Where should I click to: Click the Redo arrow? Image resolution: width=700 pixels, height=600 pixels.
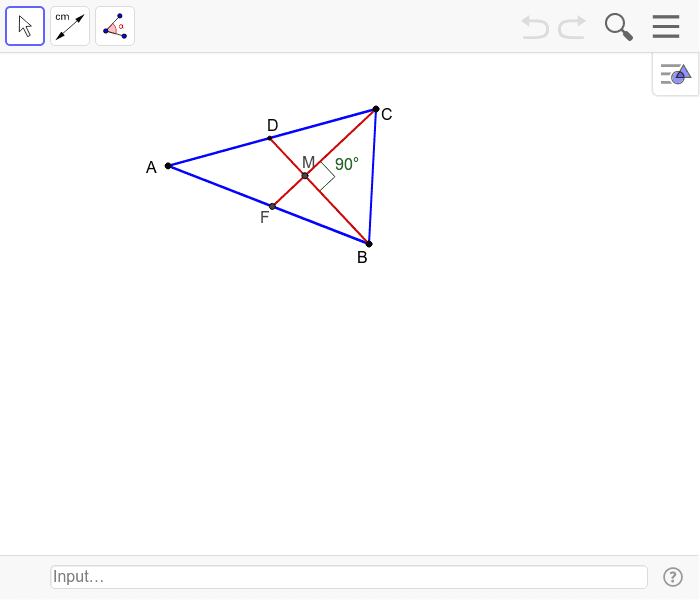tap(572, 27)
